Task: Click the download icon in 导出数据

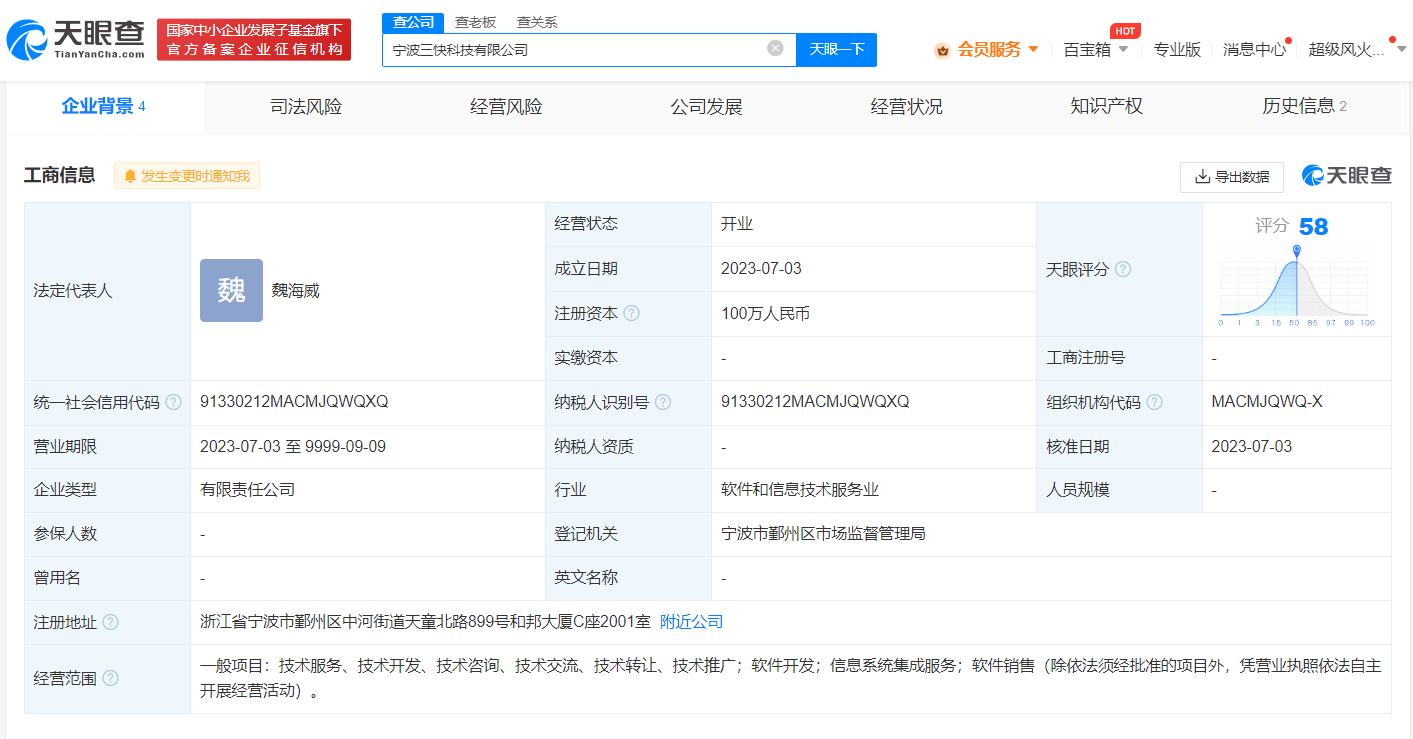Action: [x=1202, y=177]
